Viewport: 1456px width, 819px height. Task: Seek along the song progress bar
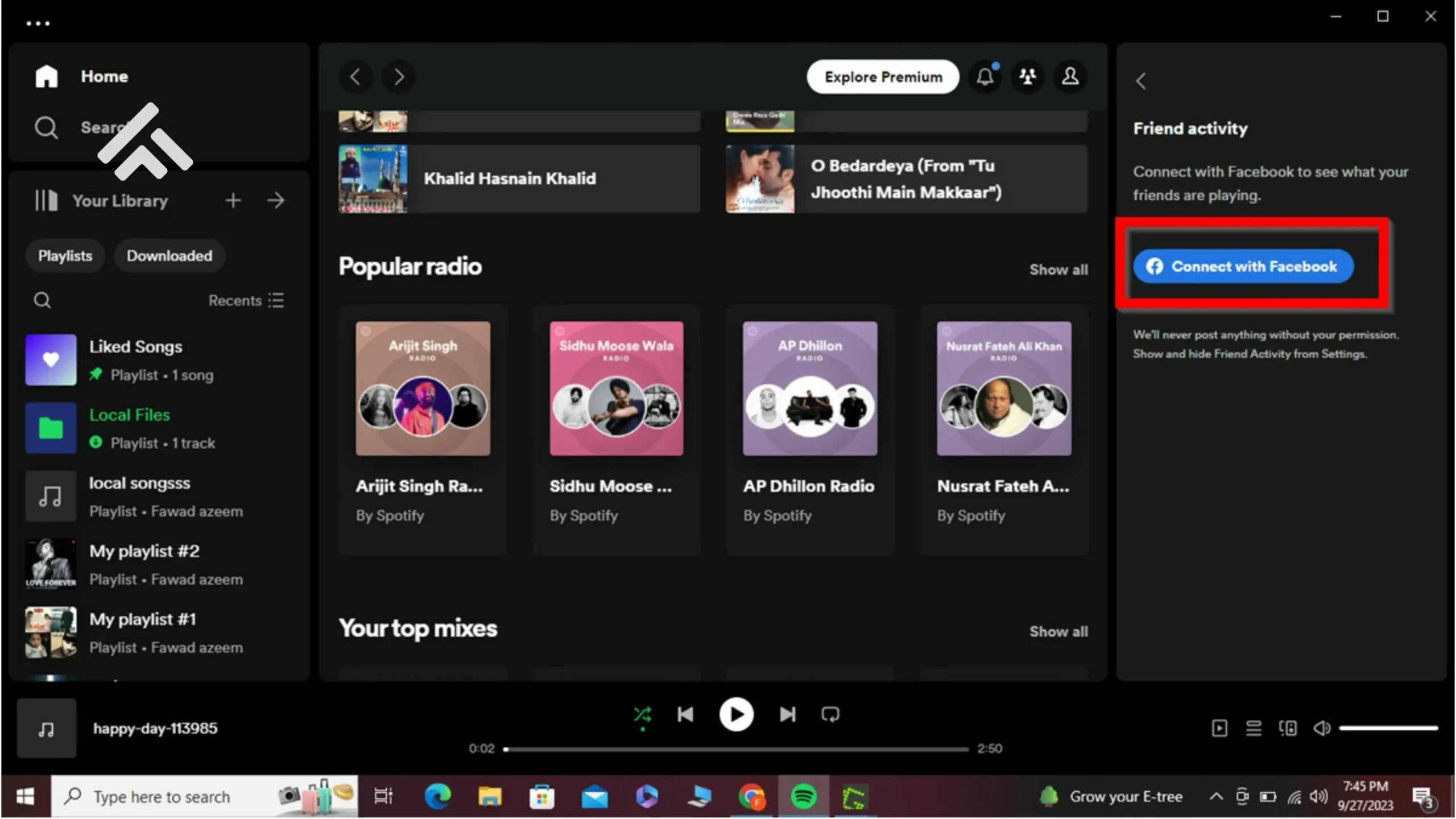[x=737, y=749]
